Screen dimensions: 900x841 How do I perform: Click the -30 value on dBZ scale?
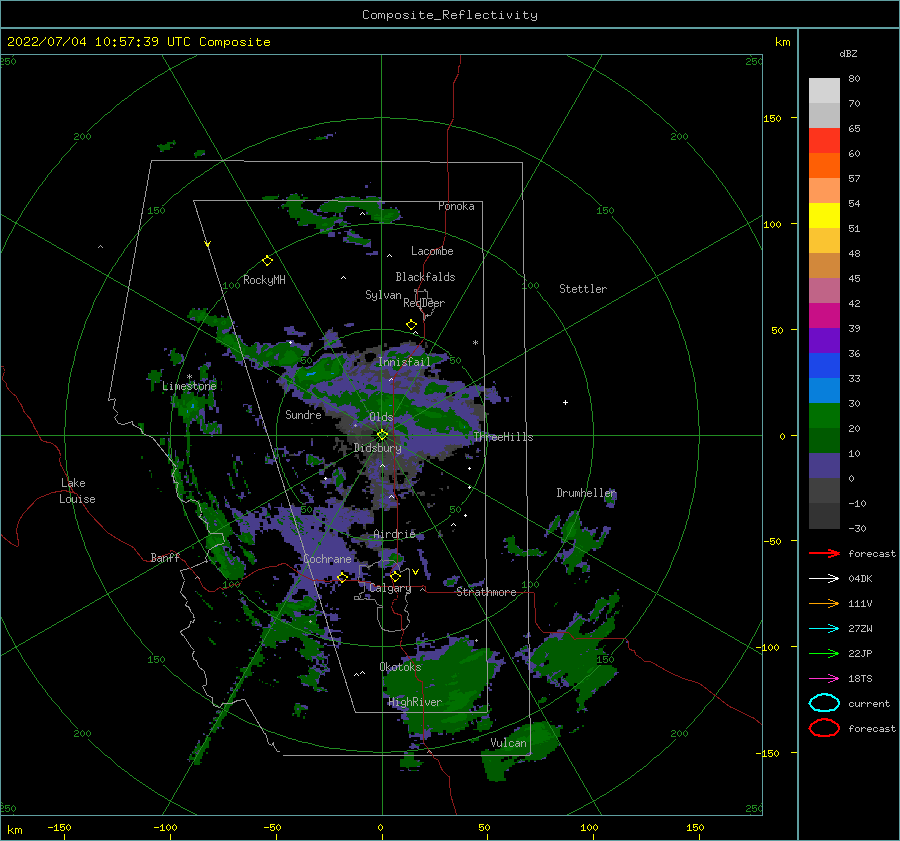pos(857,528)
